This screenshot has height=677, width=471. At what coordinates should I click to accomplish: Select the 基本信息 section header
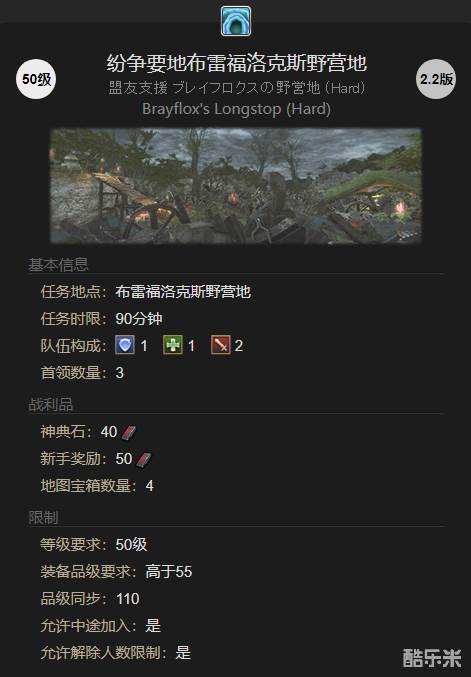58,264
